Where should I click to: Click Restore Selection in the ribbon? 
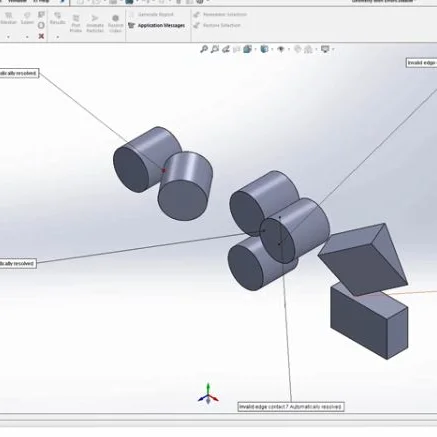(x=217, y=25)
